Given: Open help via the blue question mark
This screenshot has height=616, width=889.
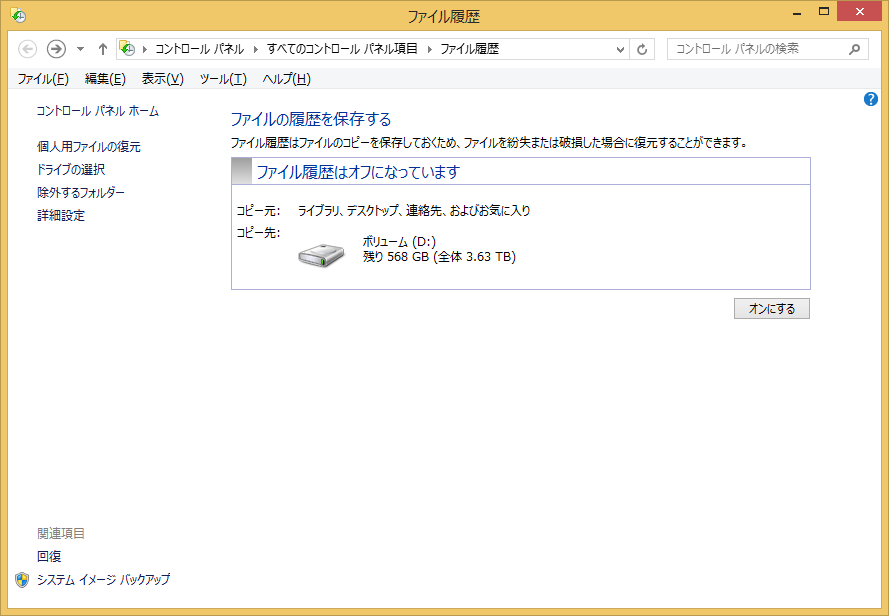Looking at the screenshot, I should pos(870,100).
